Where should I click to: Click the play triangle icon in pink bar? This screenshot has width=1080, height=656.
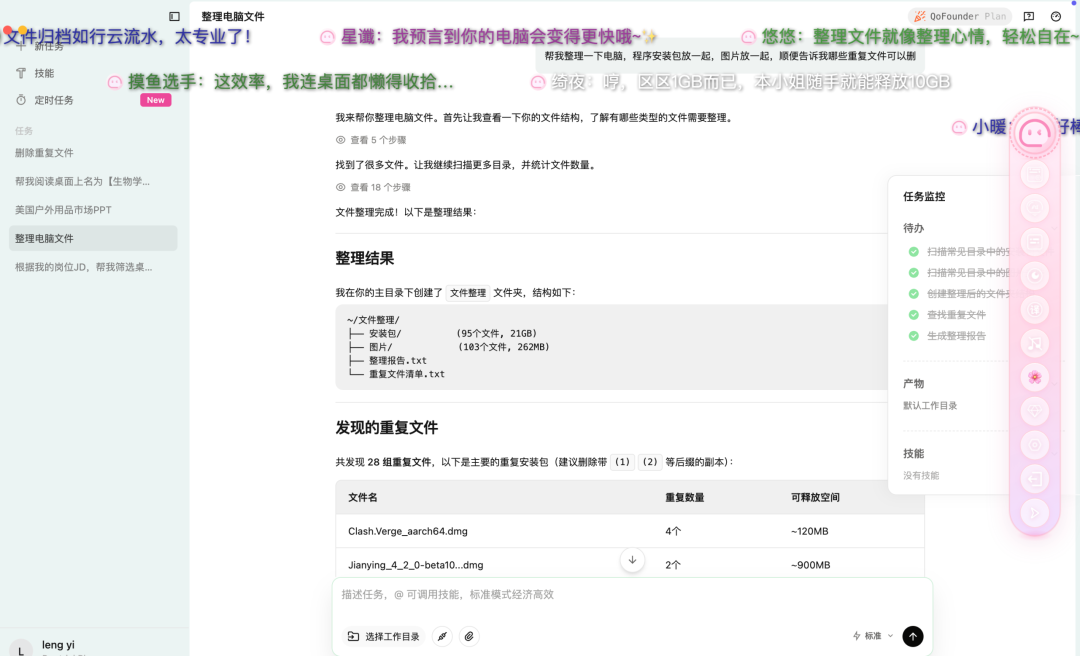pos(1035,512)
